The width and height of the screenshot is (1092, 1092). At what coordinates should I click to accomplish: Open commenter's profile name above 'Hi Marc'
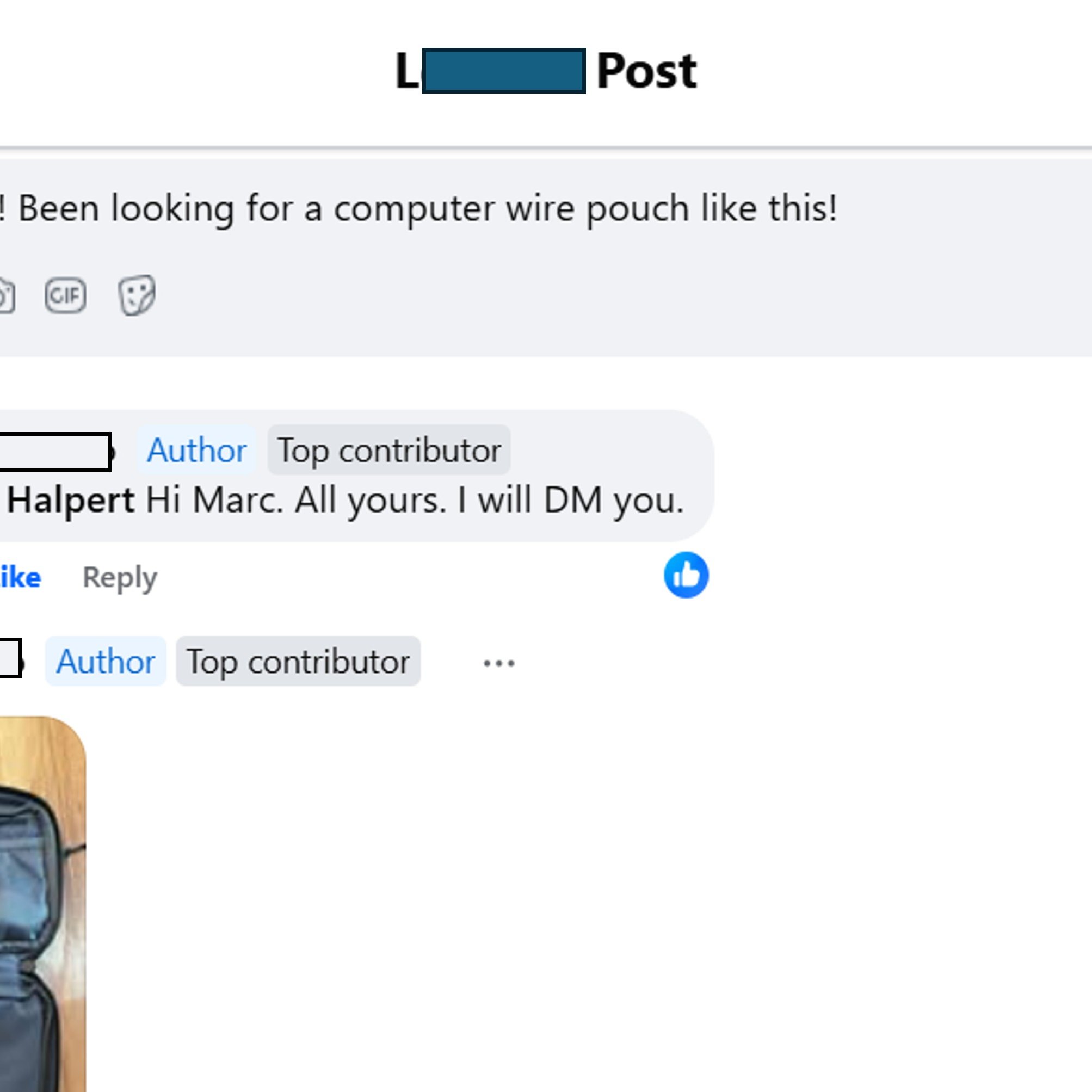coord(55,452)
